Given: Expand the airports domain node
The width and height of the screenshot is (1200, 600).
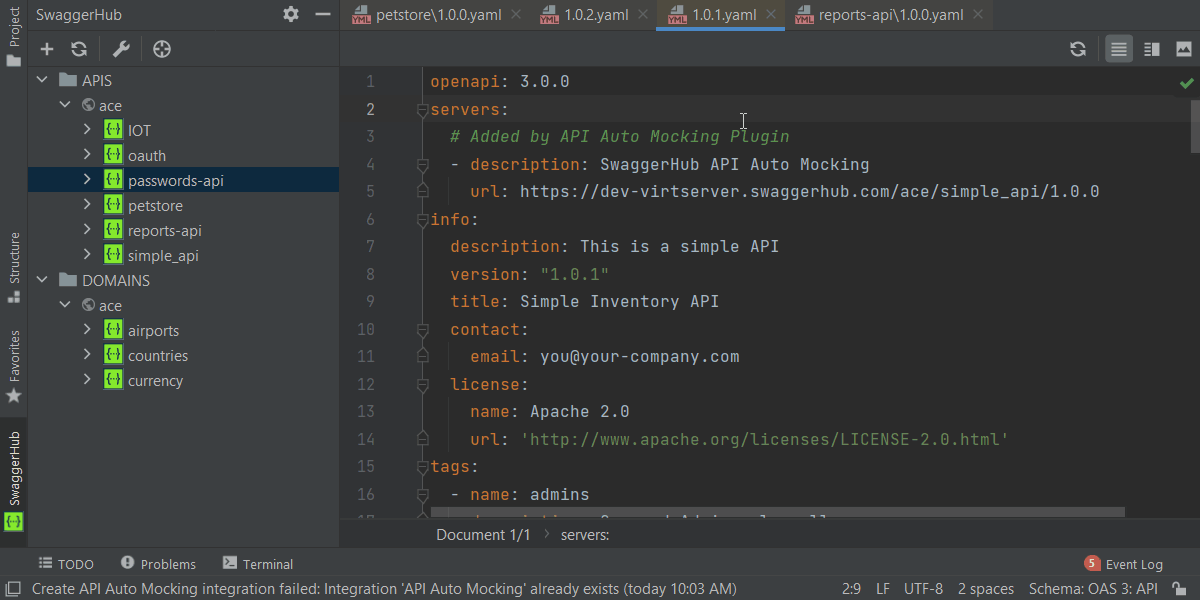Looking at the screenshot, I should (x=88, y=329).
